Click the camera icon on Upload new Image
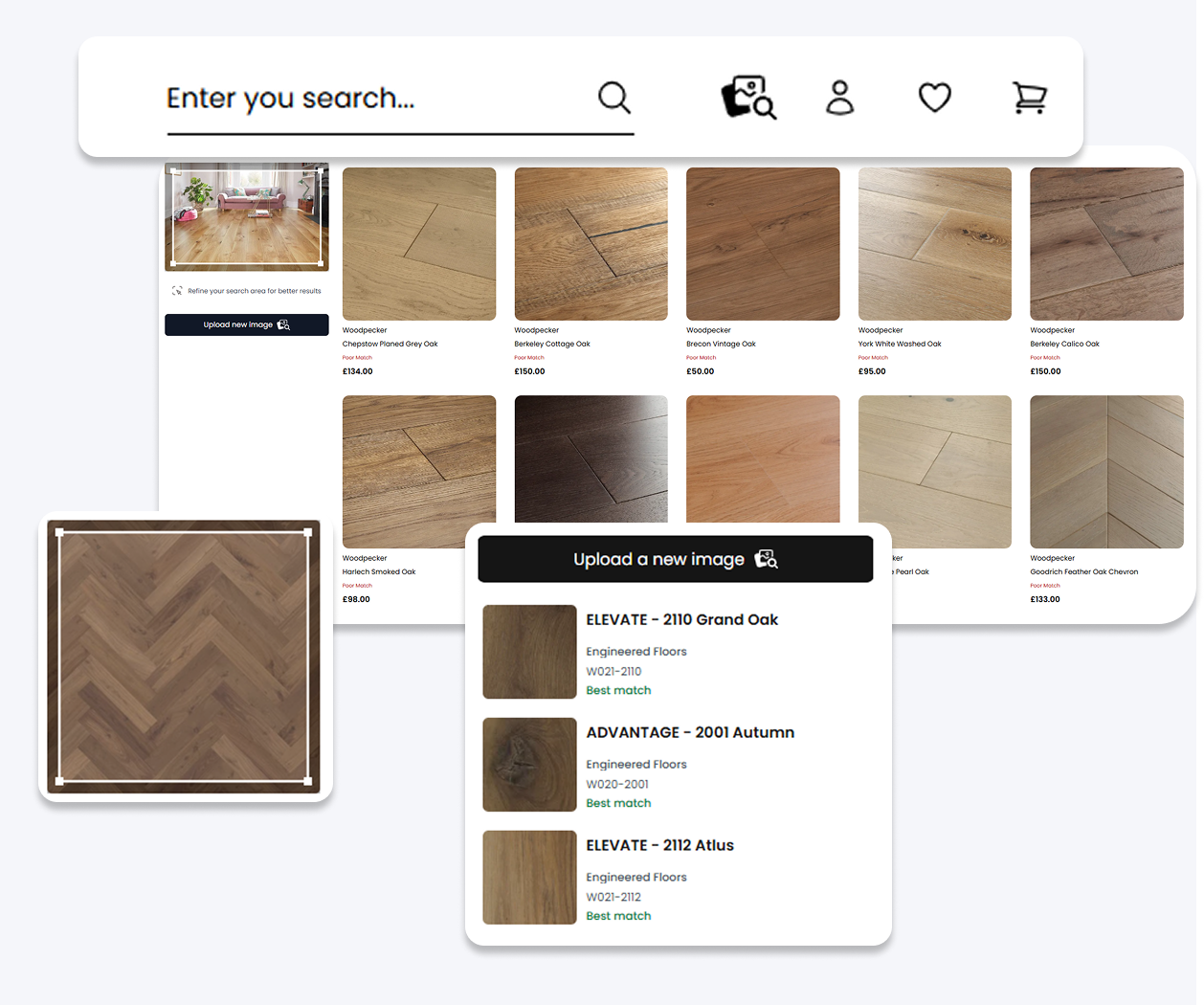The height and width of the screenshot is (1005, 1204). [283, 324]
